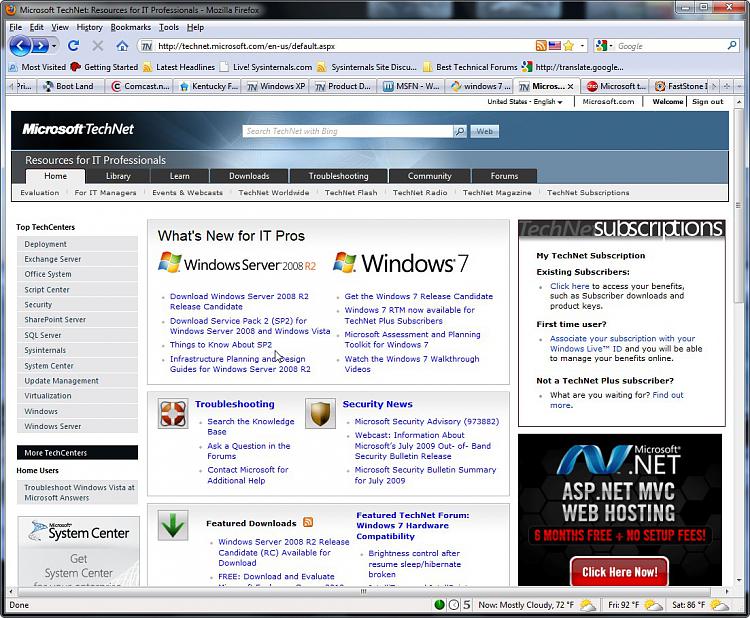Open the home page icon
Screen dimensions: 750x618
(122, 46)
